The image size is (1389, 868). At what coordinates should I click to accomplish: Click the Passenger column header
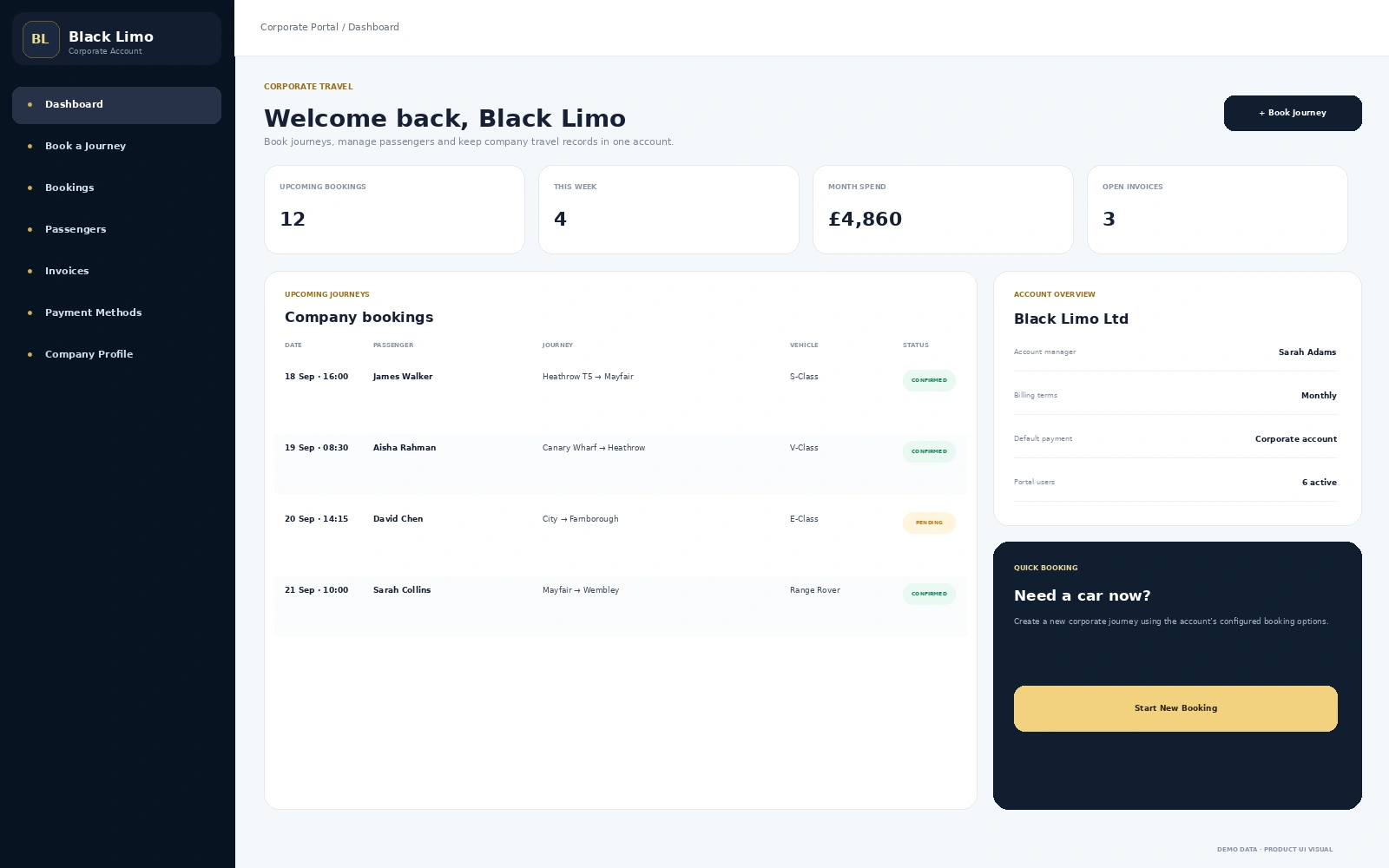pos(393,345)
